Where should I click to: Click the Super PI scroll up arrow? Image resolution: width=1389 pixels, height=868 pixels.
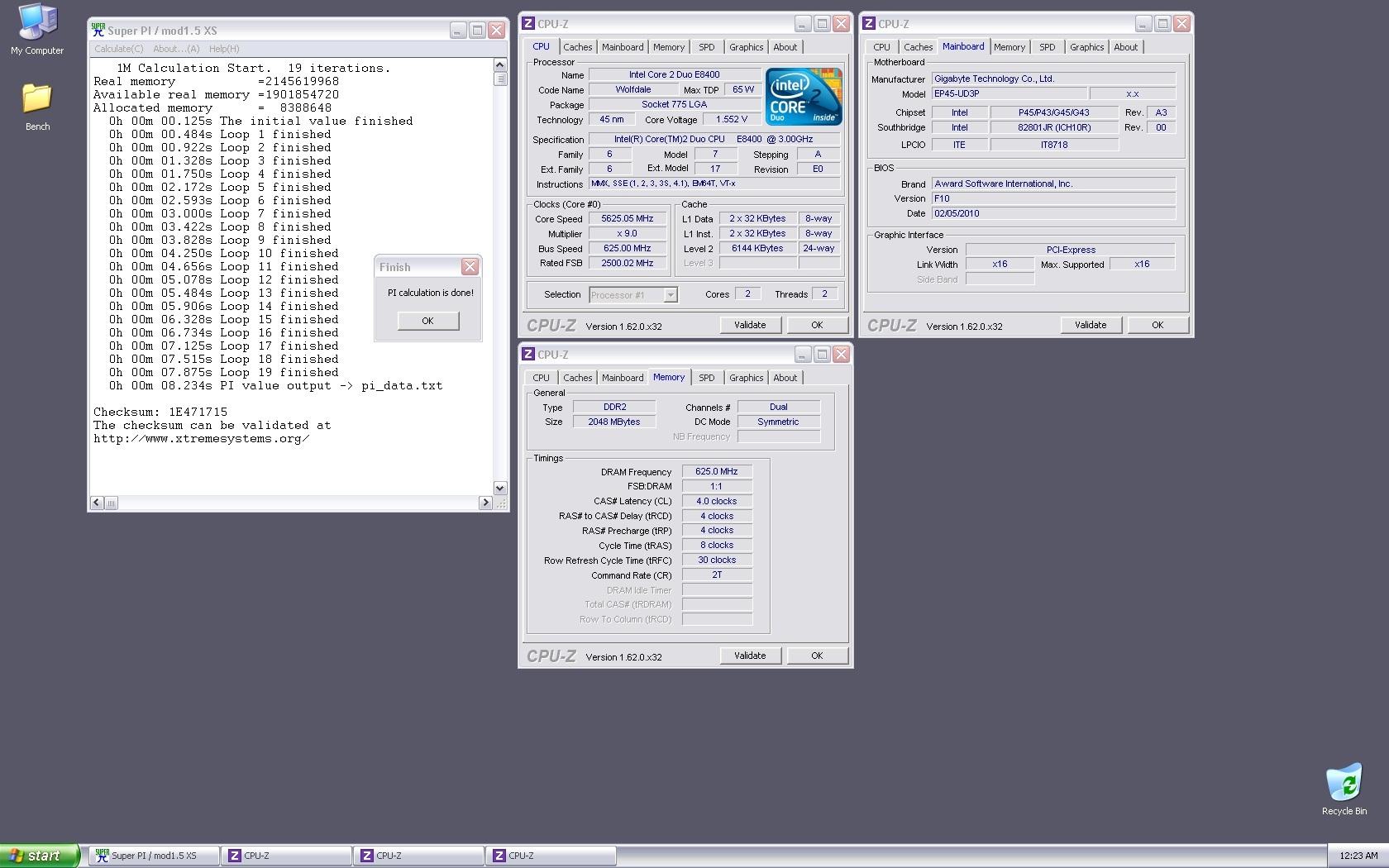click(499, 65)
